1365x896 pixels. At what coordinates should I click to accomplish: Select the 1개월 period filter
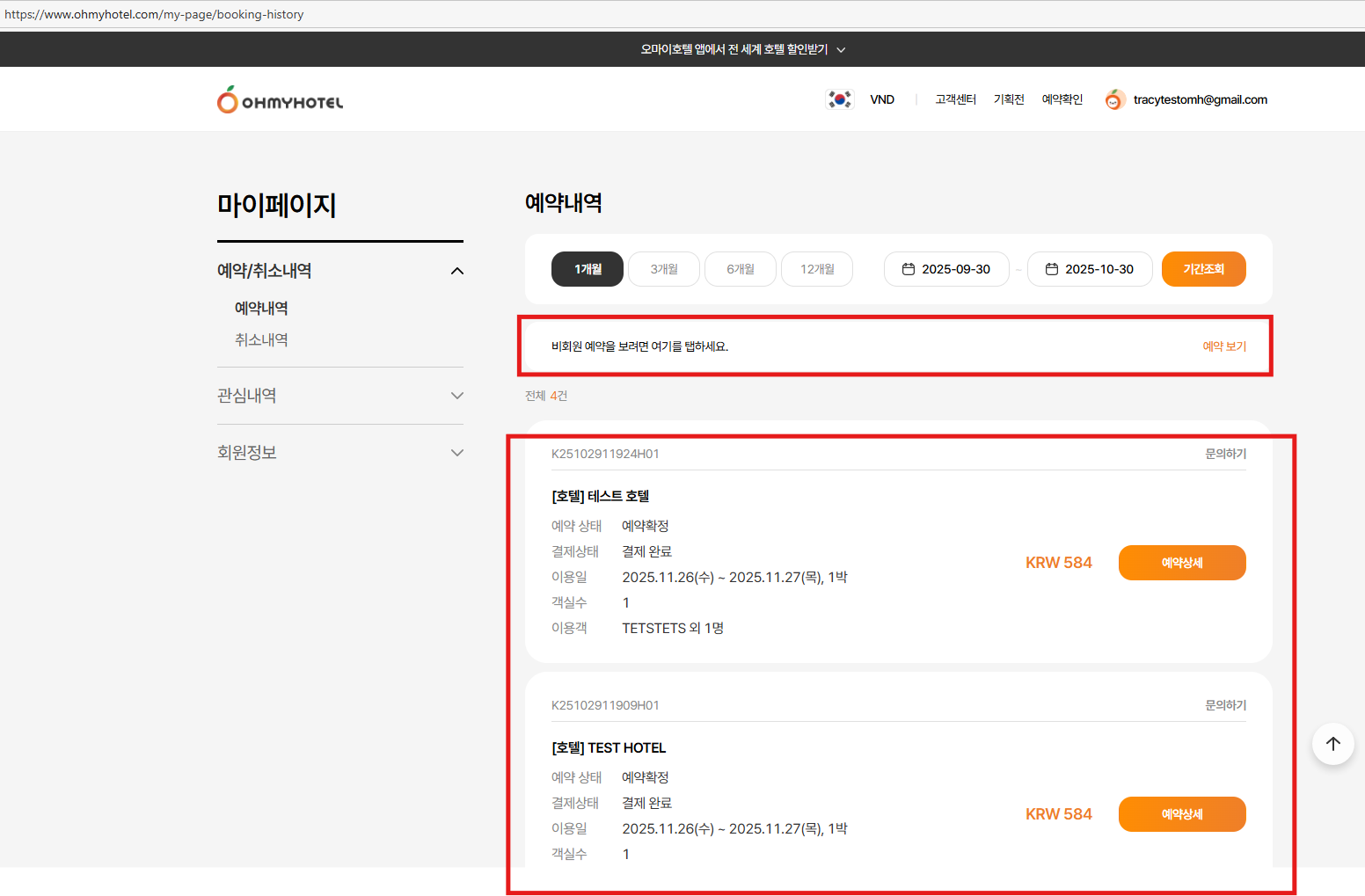(588, 269)
